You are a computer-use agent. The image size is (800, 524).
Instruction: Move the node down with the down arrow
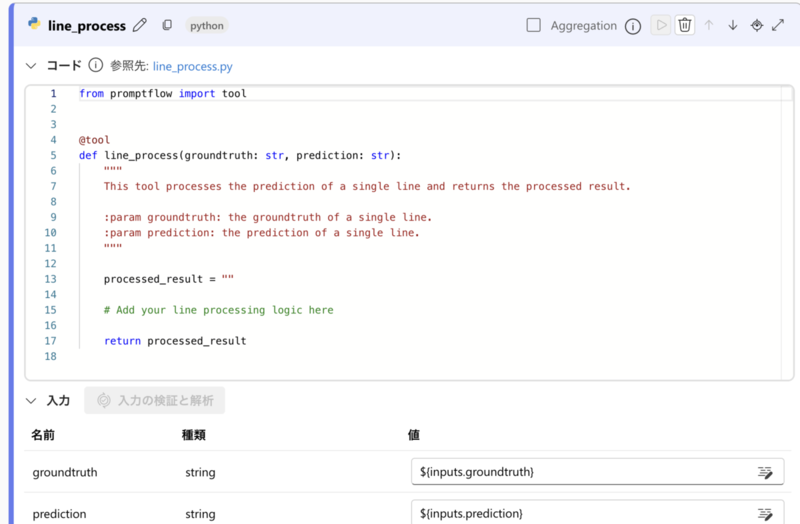click(733, 25)
